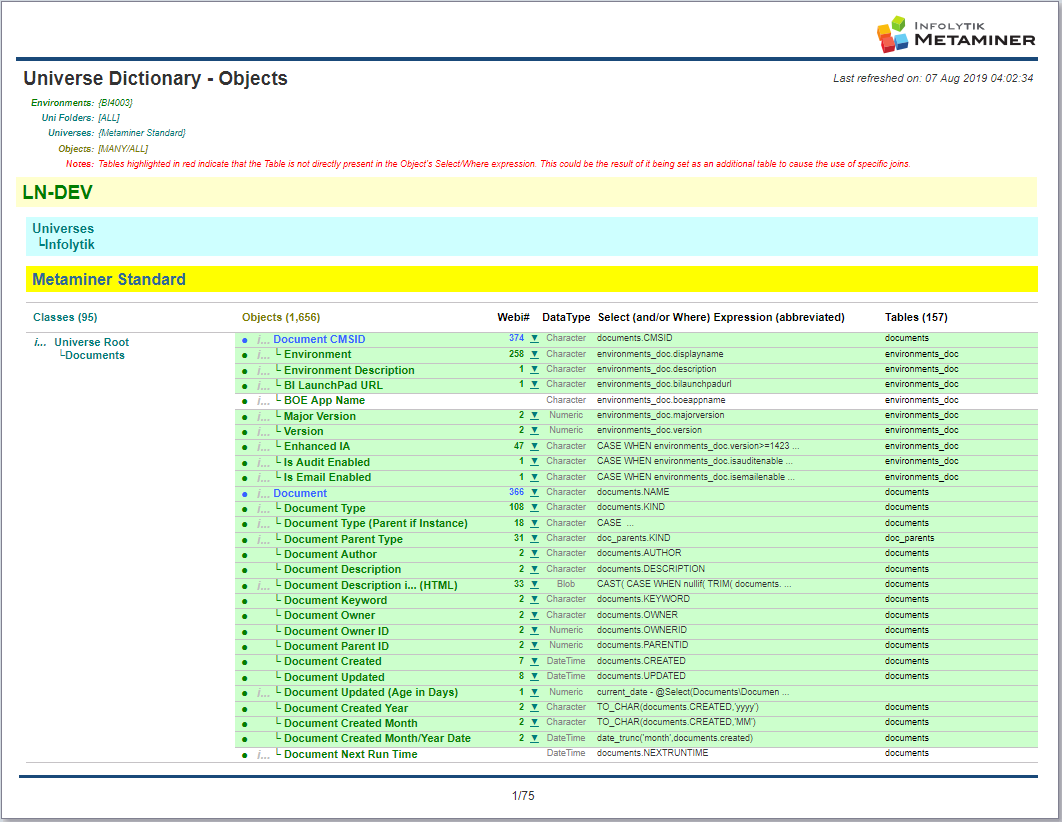Image resolution: width=1062 pixels, height=822 pixels.
Task: Click info icon beside BI LaunchPad URL
Action: [263, 385]
